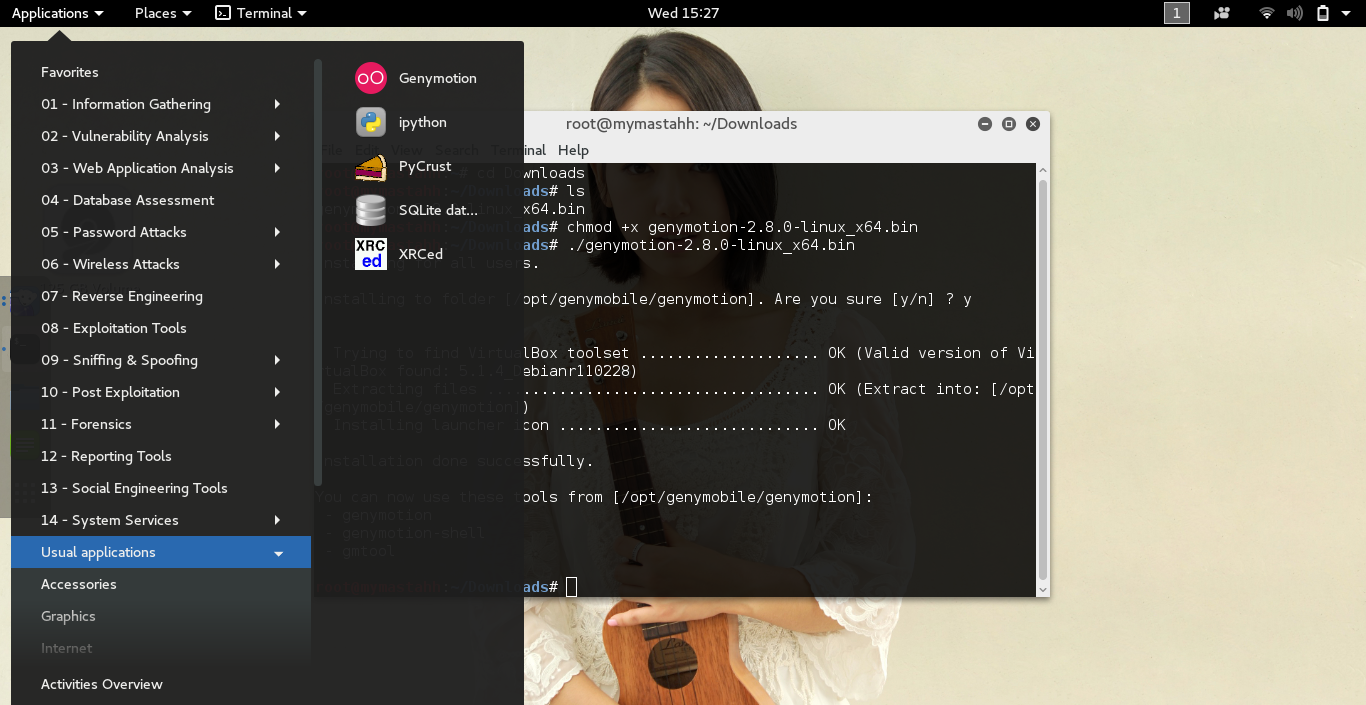Click the workspace indicator showing 1
The width and height of the screenshot is (1366, 705).
pyautogui.click(x=1177, y=13)
